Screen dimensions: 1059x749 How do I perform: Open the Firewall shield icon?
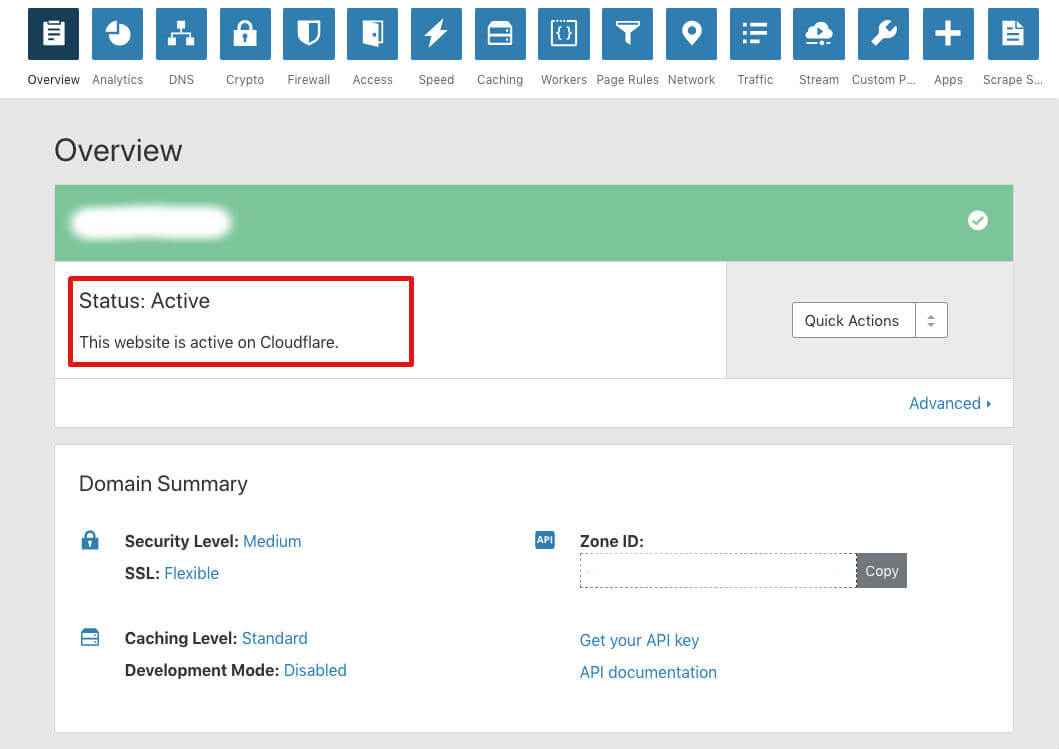(309, 34)
